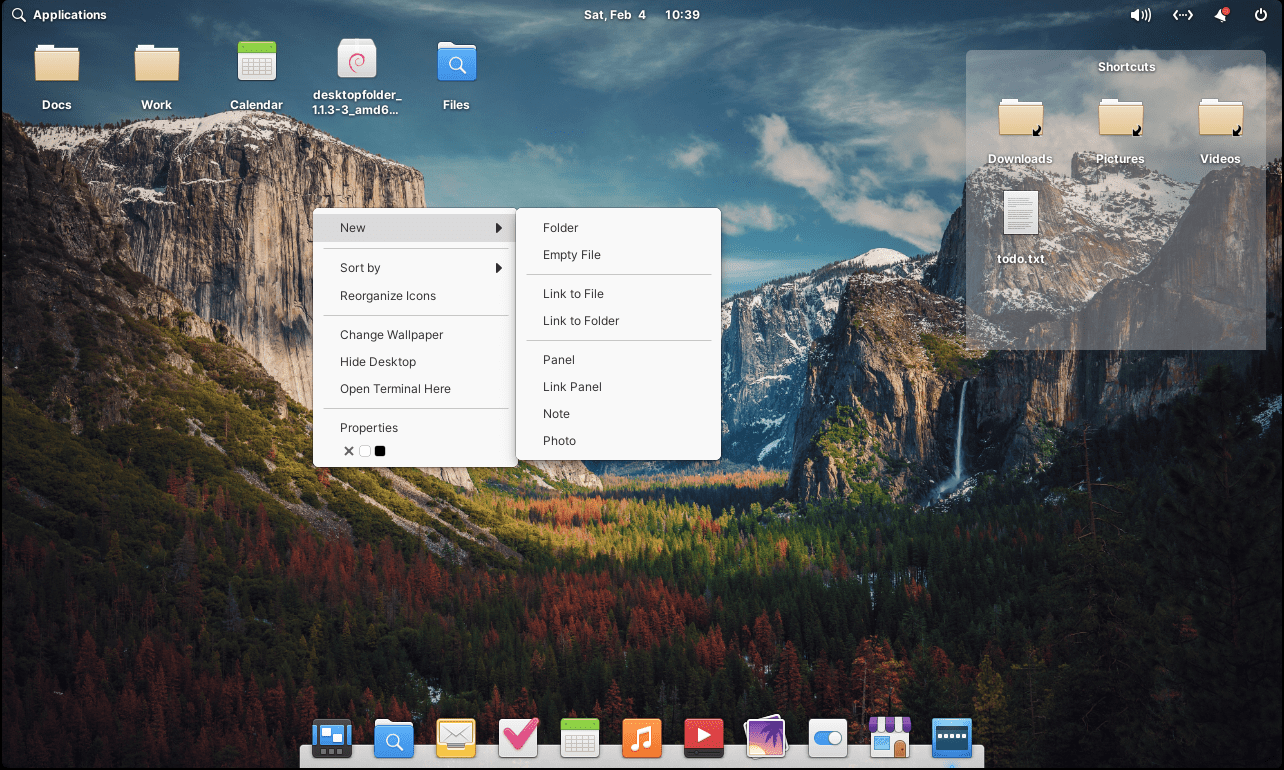Launch Files from the dock
Screen dimensions: 1284x770
(x=394, y=739)
